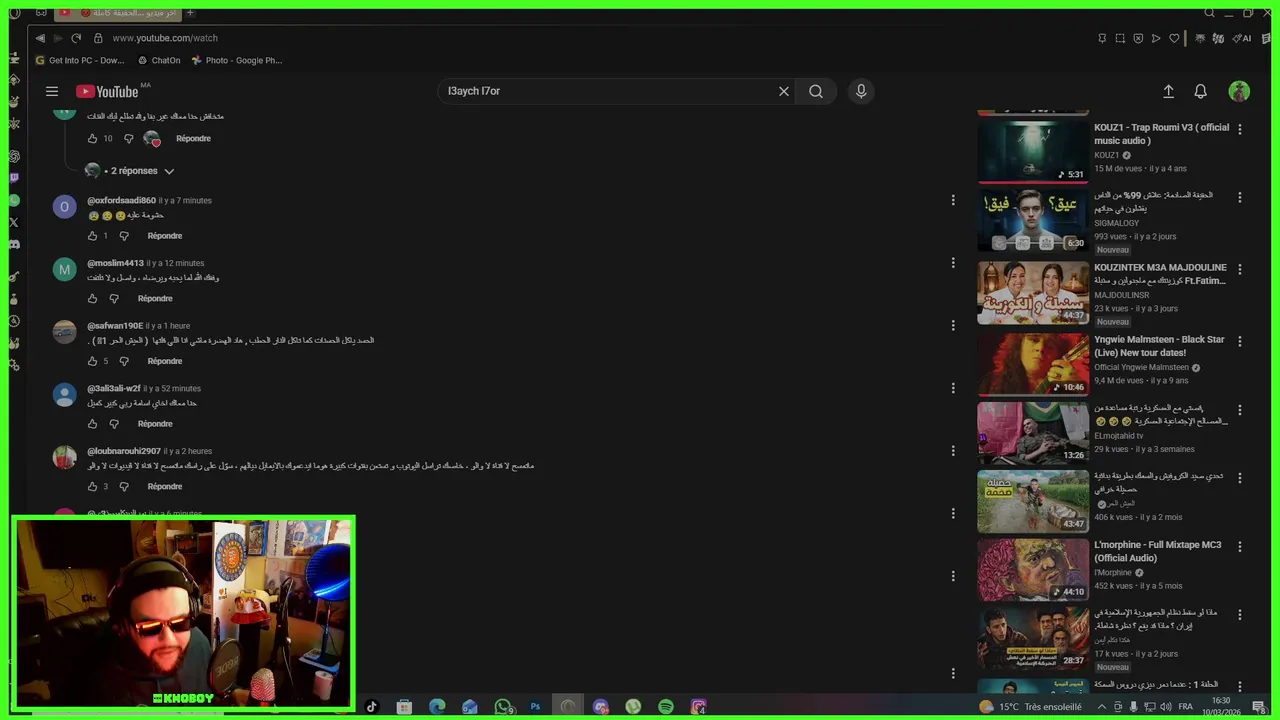Like the @oxfordsaadi860 comment
The image size is (1280, 720).
tap(92, 236)
